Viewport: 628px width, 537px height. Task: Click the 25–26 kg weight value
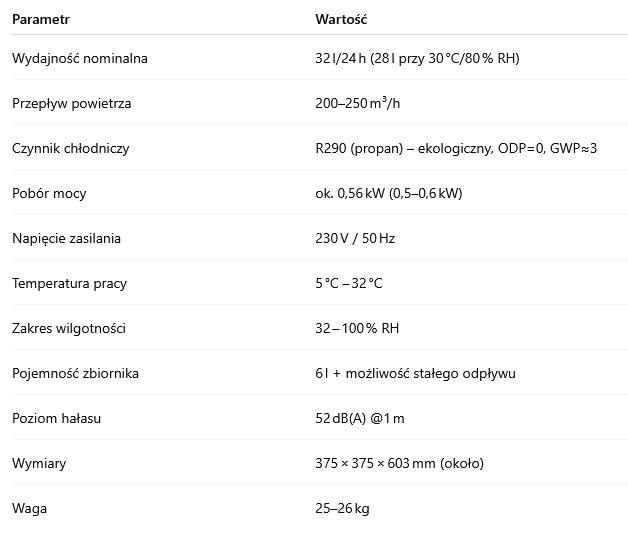point(342,508)
